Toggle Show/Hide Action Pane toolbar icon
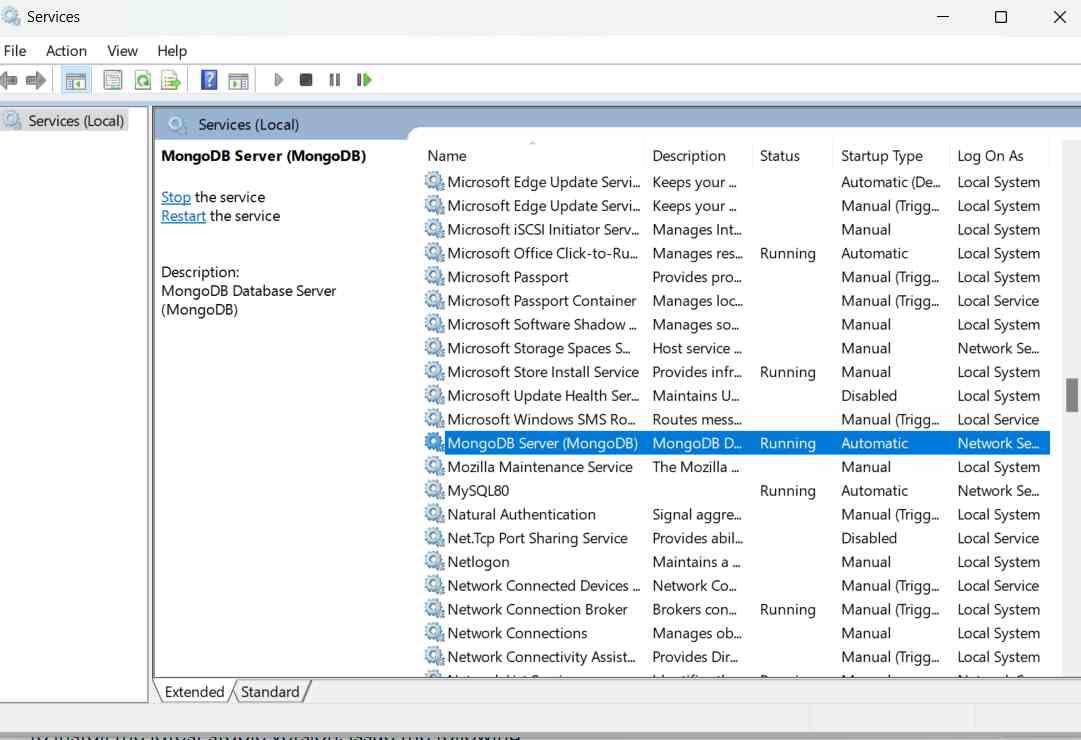The image size is (1081, 740). [x=238, y=81]
